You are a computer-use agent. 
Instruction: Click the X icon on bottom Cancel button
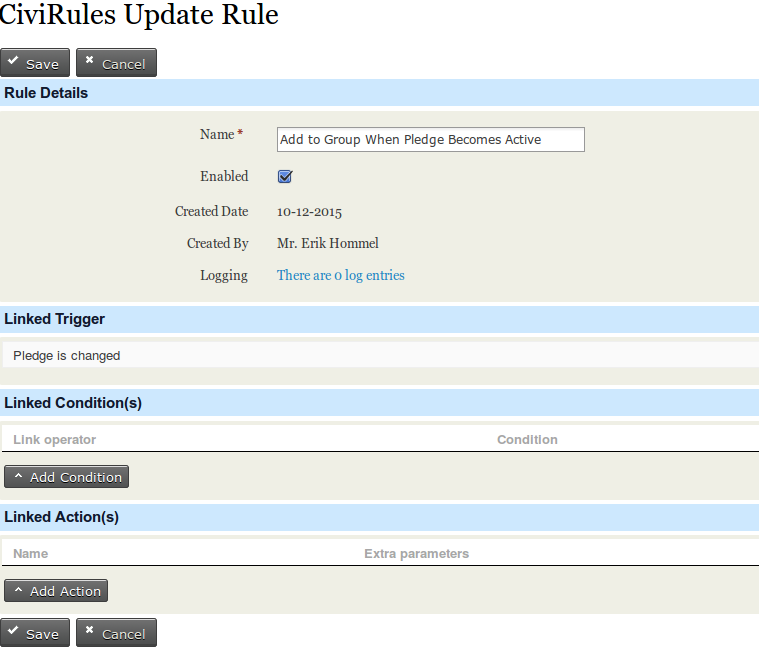pyautogui.click(x=89, y=632)
